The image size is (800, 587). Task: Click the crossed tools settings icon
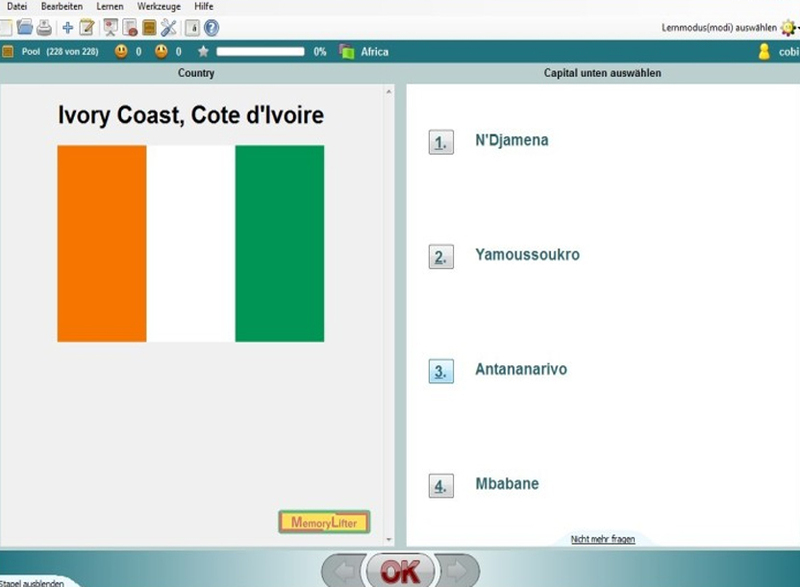tap(168, 28)
